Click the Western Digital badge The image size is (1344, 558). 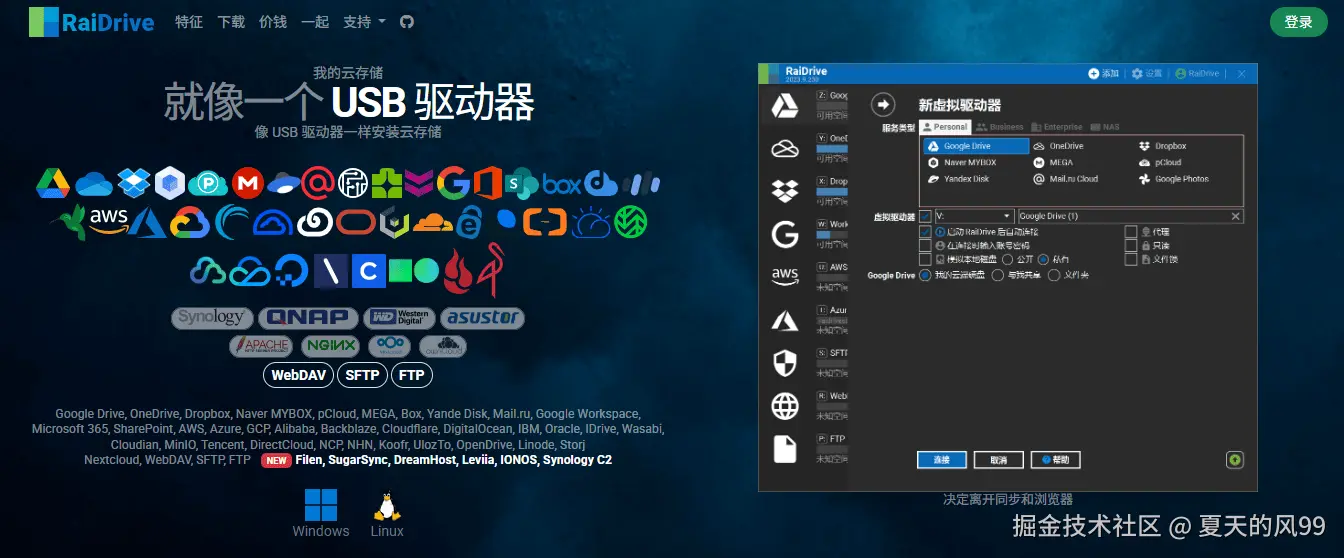click(x=399, y=318)
